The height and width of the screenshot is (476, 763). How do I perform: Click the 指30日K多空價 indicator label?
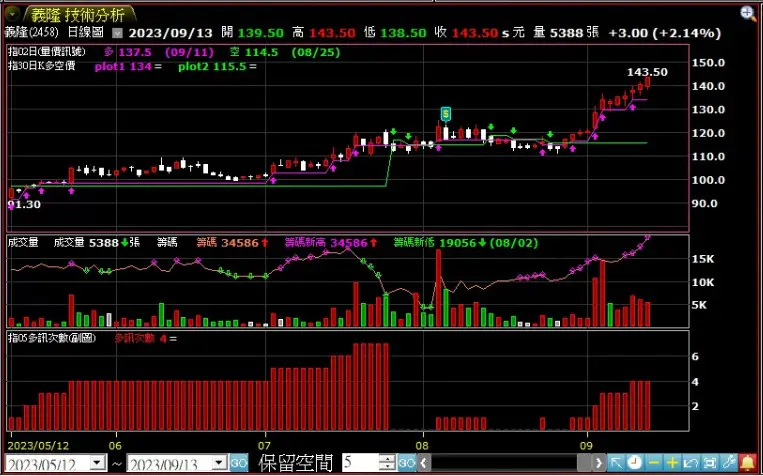pyautogui.click(x=41, y=66)
